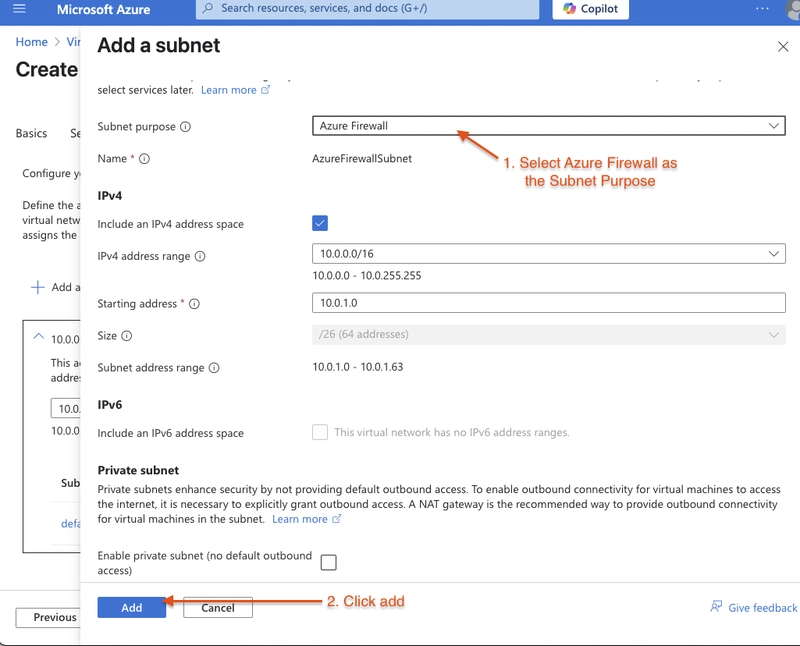Click the Name field info icon
The height and width of the screenshot is (646, 800).
(144, 159)
